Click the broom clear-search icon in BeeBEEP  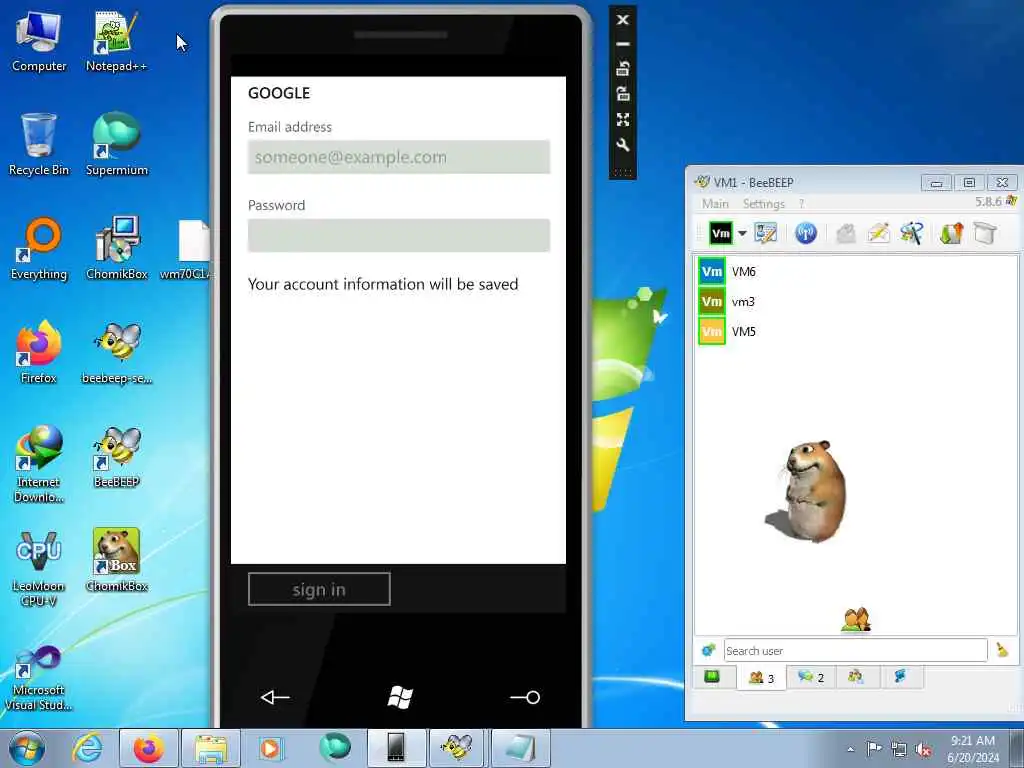(x=1002, y=650)
